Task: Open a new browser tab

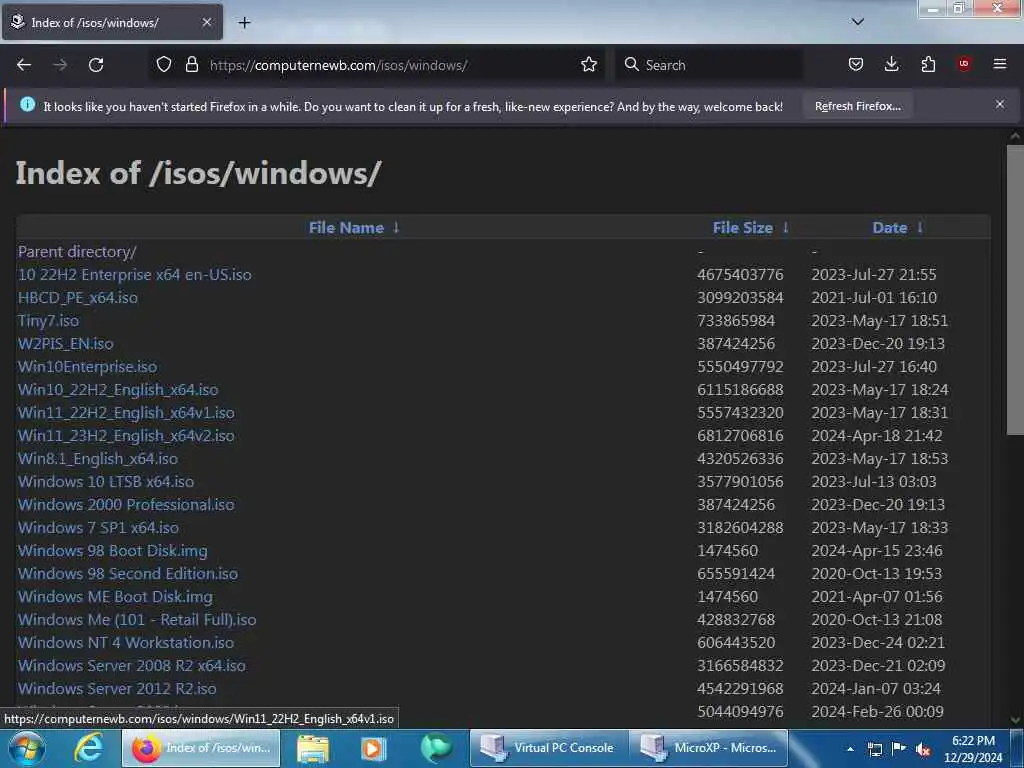Action: point(244,23)
